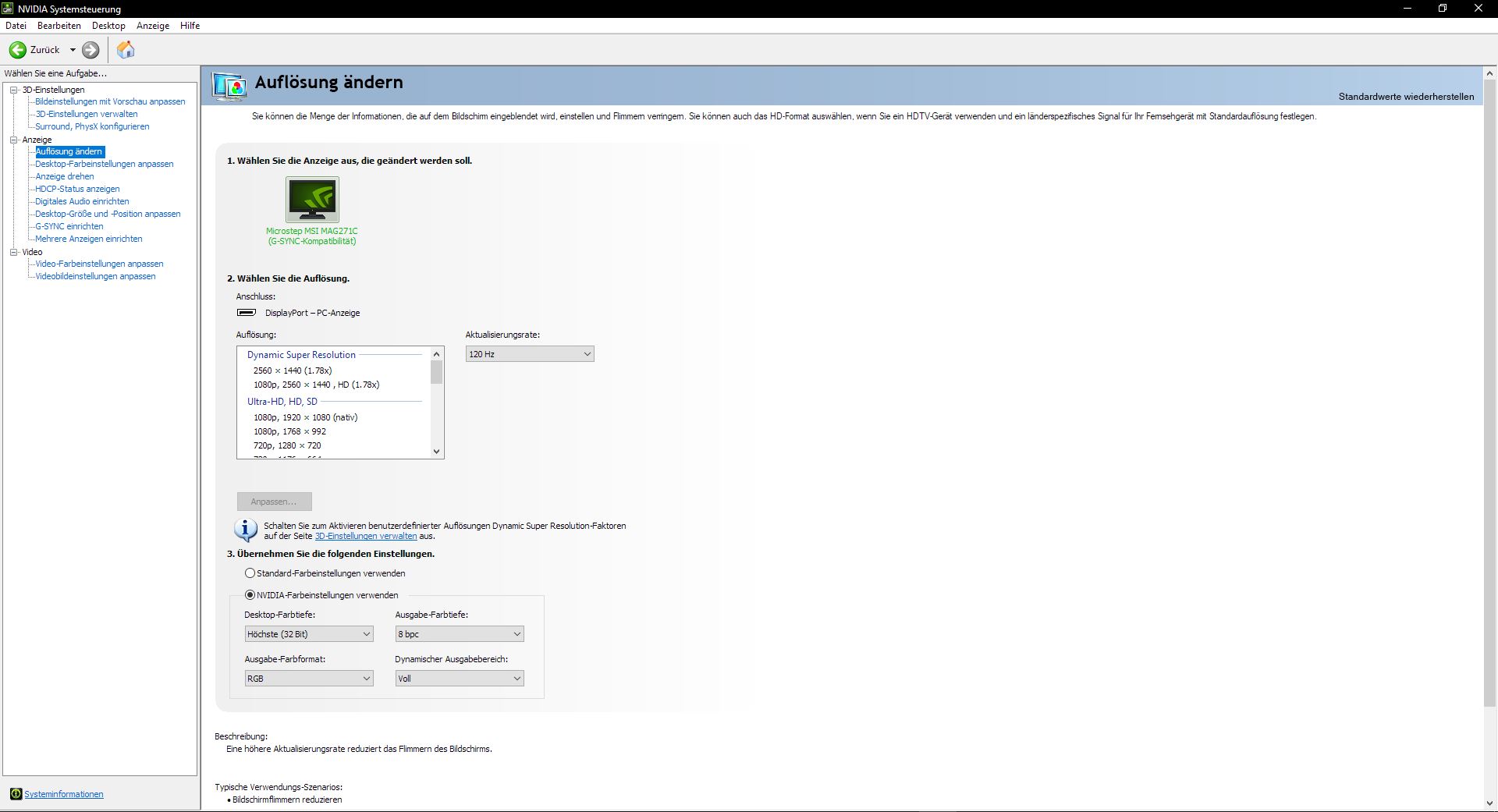Click the Zurück button label
Viewport: 1498px width, 812px height.
[45, 50]
